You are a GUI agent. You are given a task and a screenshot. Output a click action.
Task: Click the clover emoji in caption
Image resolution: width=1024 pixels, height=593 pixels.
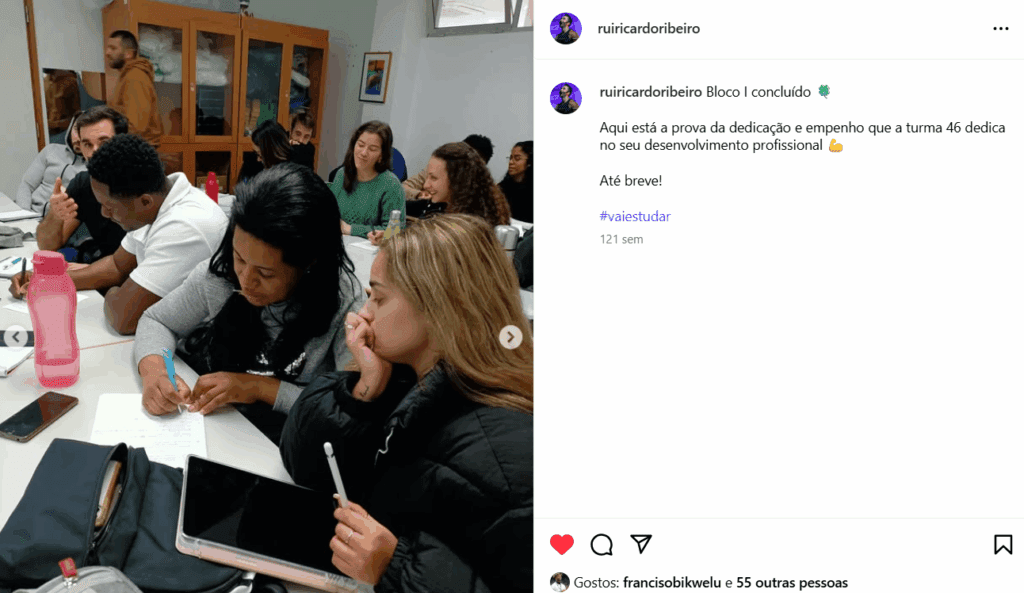coord(824,91)
